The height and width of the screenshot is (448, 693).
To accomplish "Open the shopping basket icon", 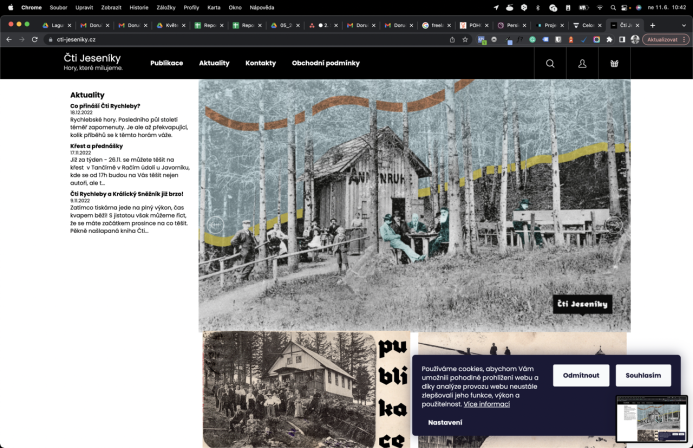I will (614, 64).
